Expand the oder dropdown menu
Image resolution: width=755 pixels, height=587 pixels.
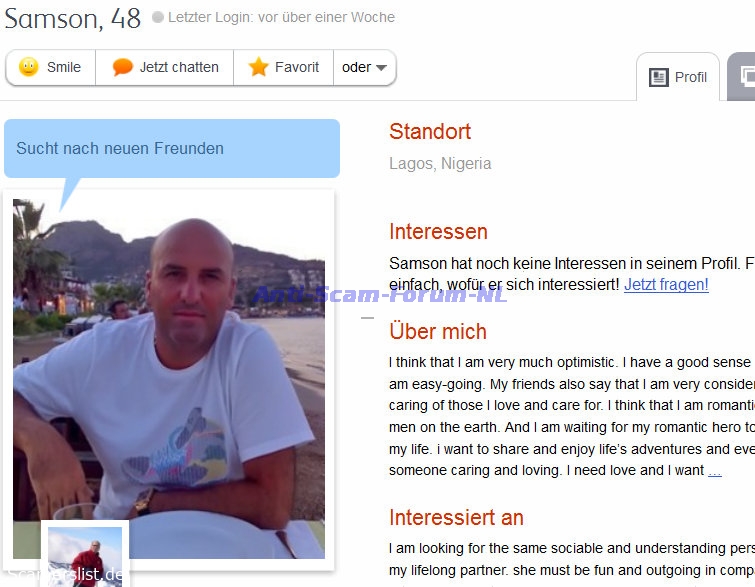364,67
